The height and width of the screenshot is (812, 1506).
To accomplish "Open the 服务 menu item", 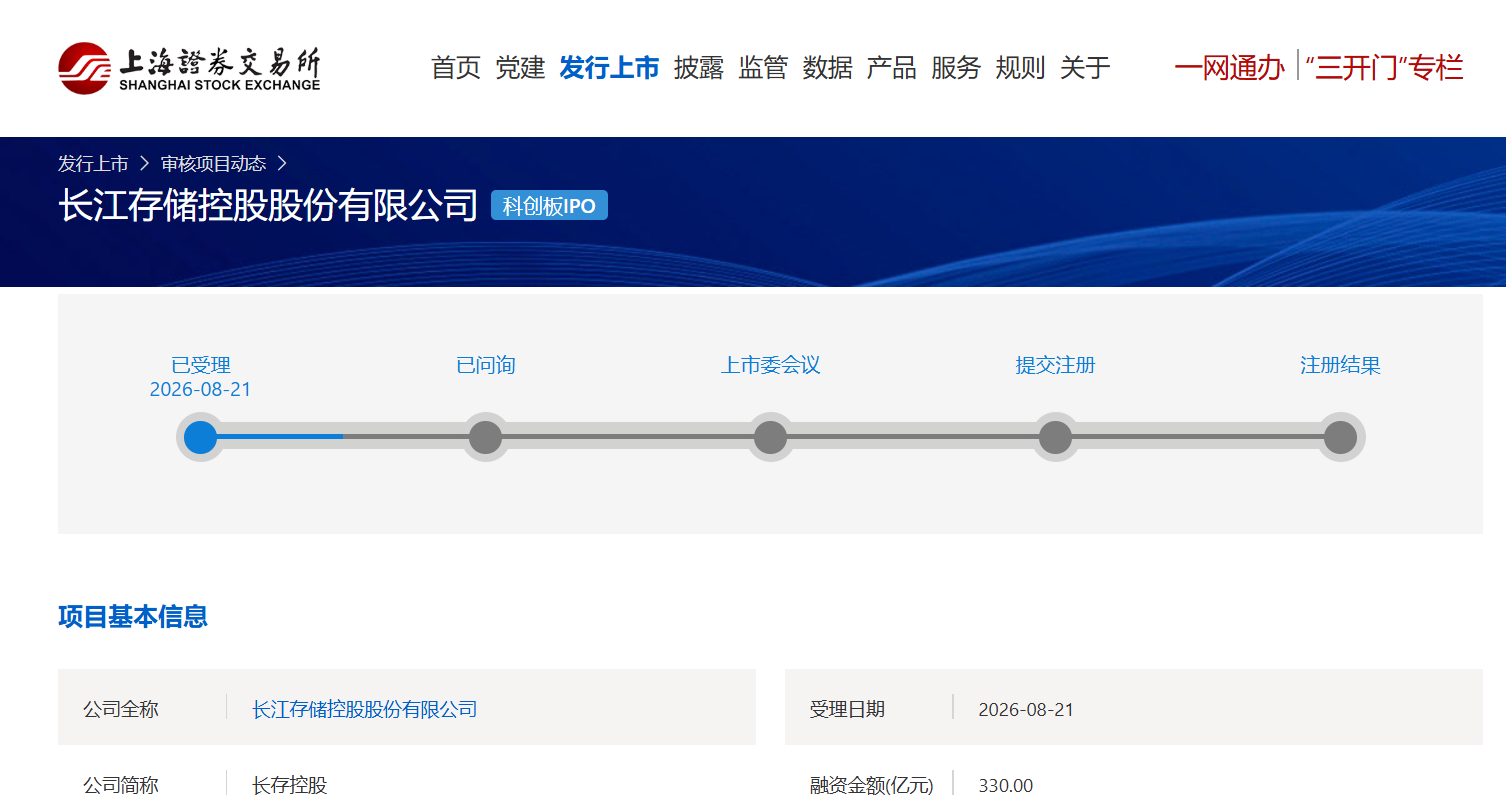I will 956,68.
